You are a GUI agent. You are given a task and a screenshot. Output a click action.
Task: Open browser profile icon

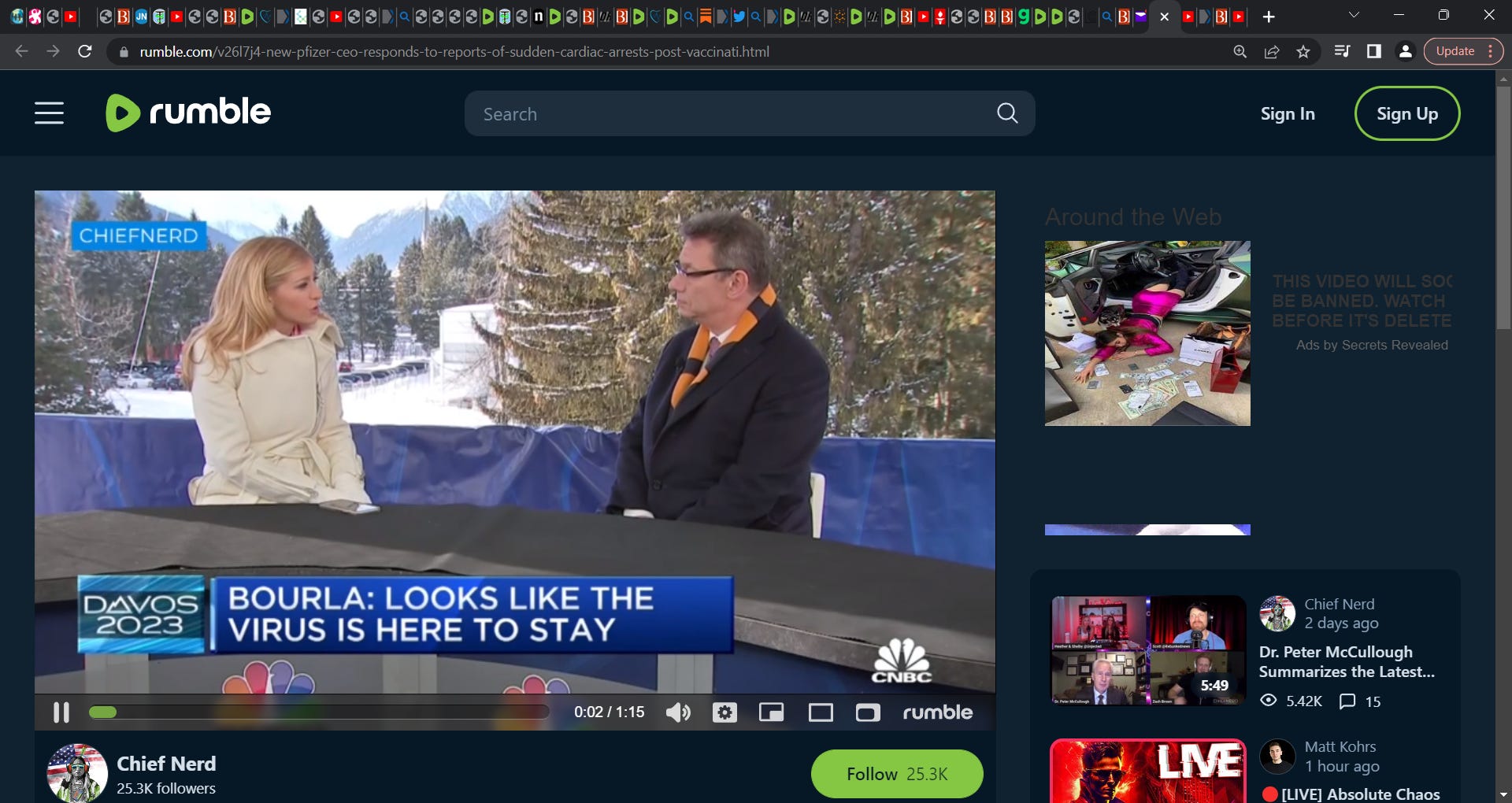[x=1405, y=51]
